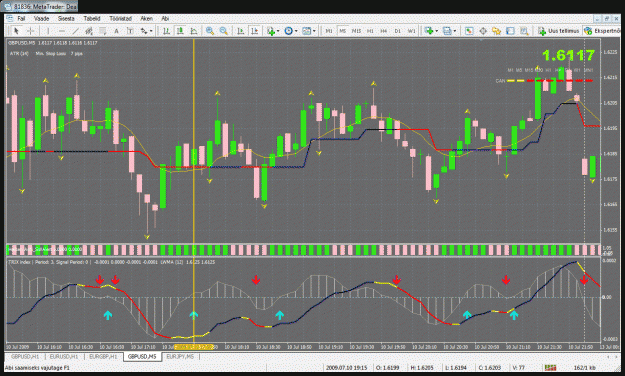Toggle chart shift from right edge
Image resolution: width=625 pixels, height=376 pixels.
[254, 31]
